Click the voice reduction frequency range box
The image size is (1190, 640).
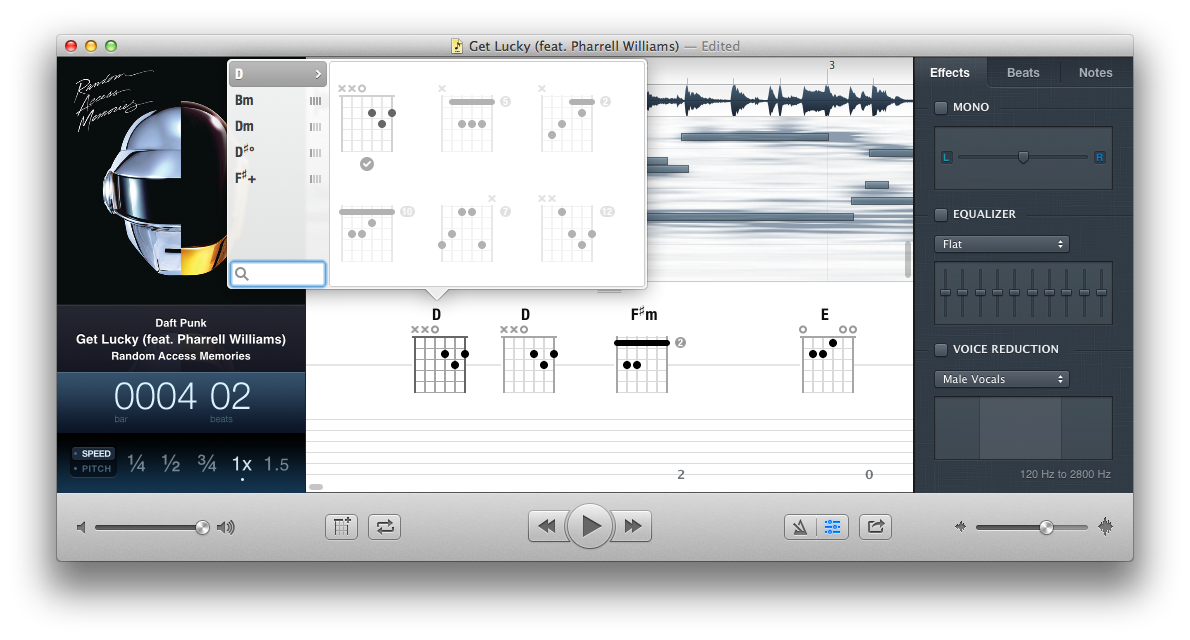(x=1023, y=428)
